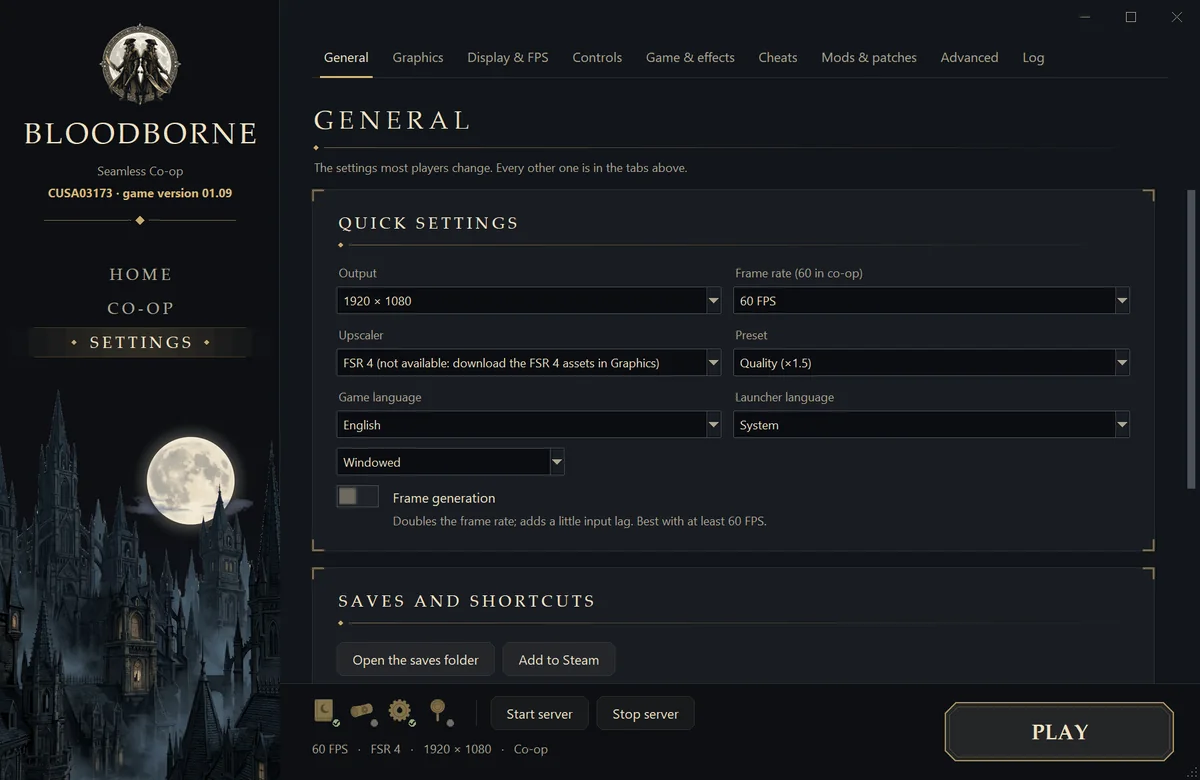The image size is (1200, 780).
Task: Click the PLAY button
Action: pyautogui.click(x=1059, y=732)
